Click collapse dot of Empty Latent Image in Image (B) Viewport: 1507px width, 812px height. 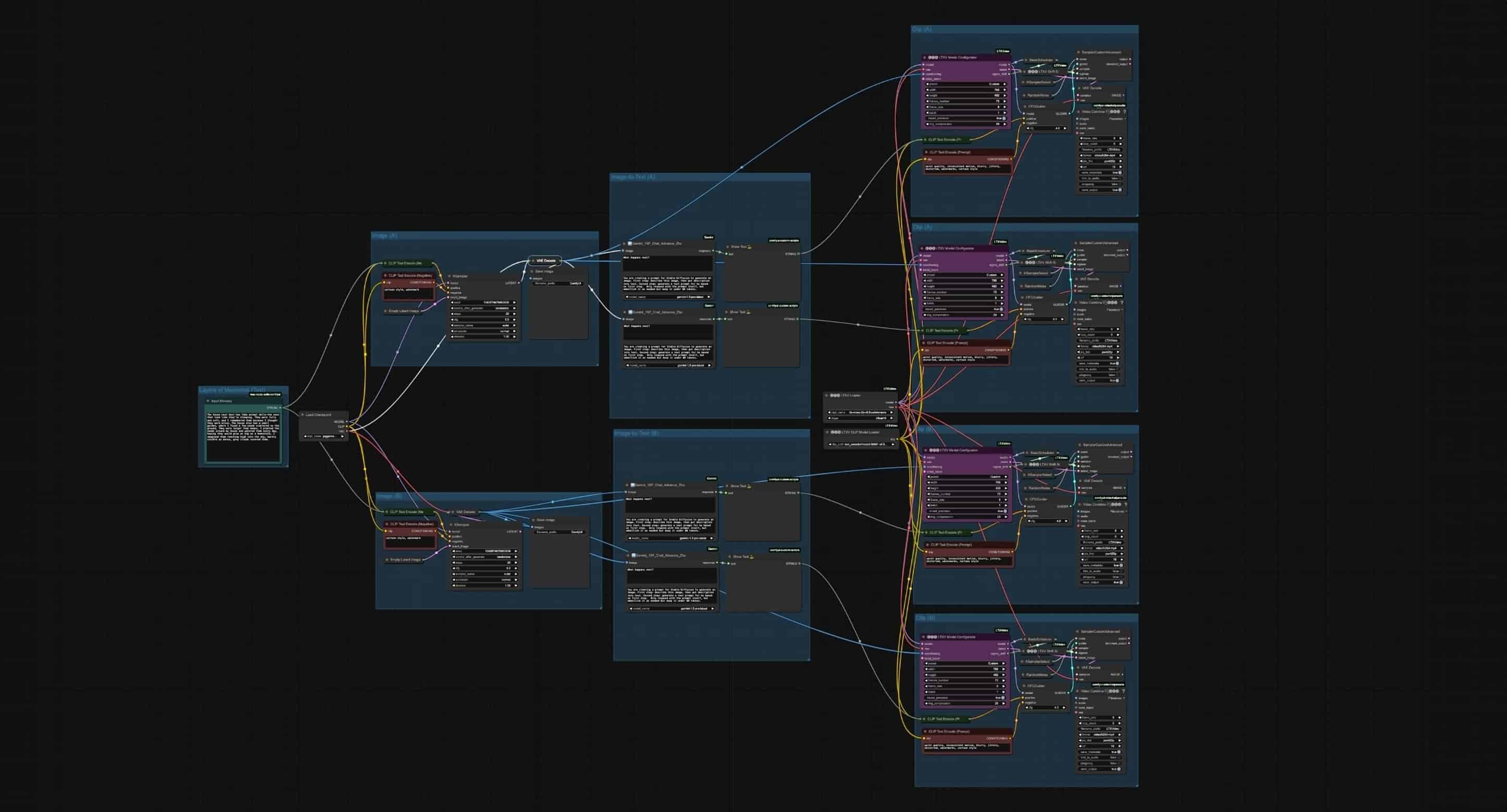(386, 560)
